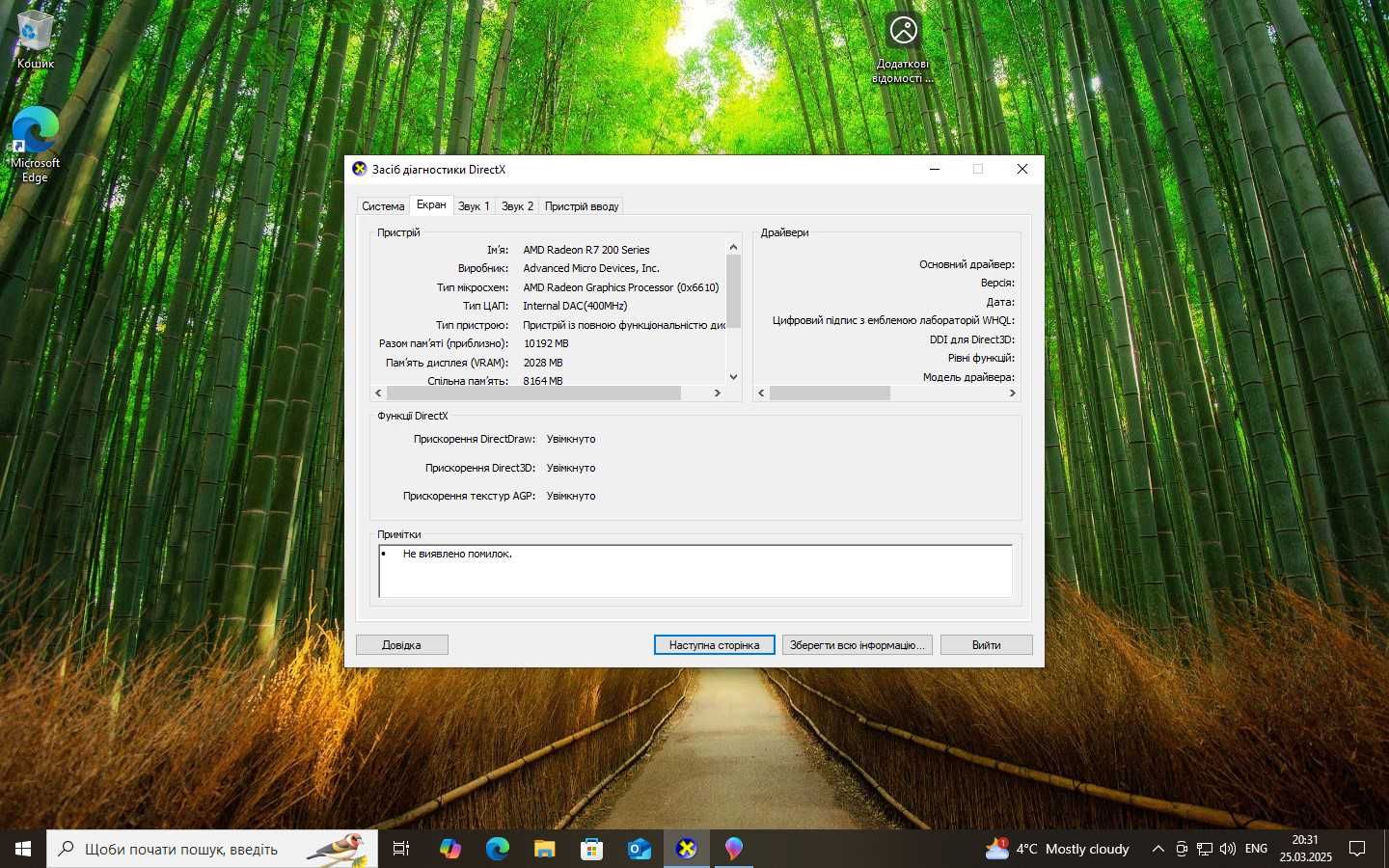Open the Додаткові відомості desktop icon
This screenshot has width=1389, height=868.
903,49
